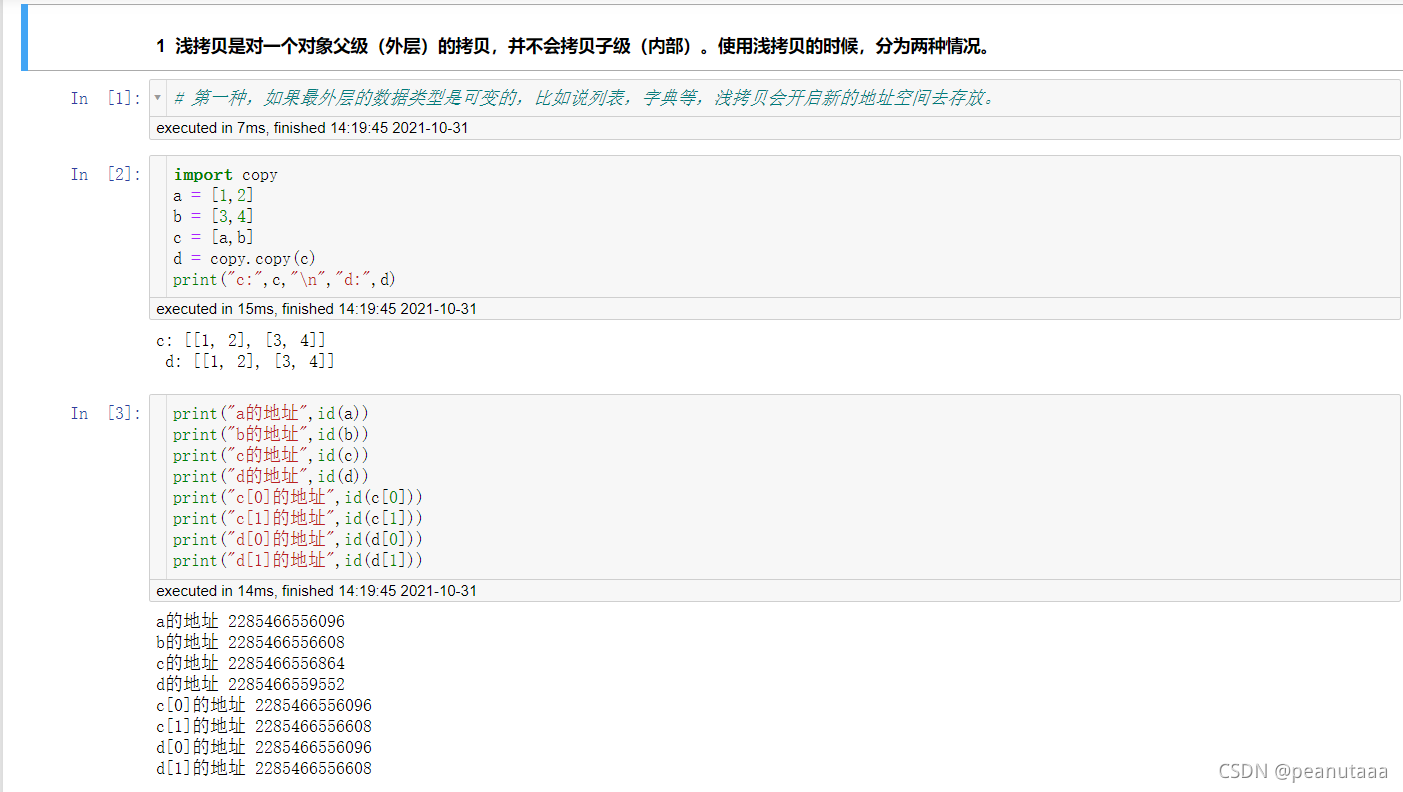Click output 'a的地址 2285466556096'
Image resolution: width=1403 pixels, height=792 pixels.
point(250,621)
